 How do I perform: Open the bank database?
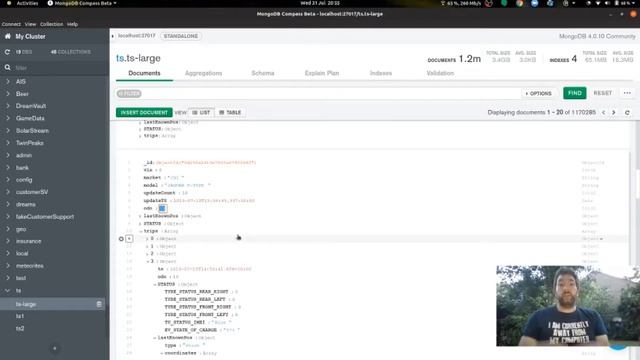click(22, 168)
